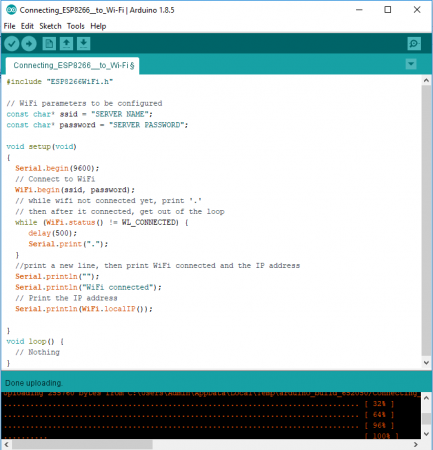Click the "// Connect to WiFi" comment
Screen dimensions: 433x450
pos(55,179)
